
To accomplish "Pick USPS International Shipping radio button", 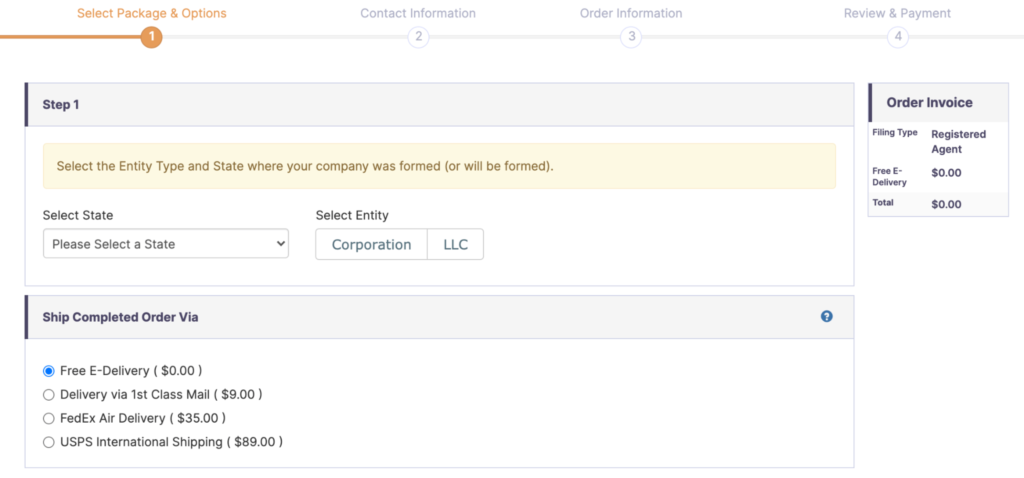I will pos(49,442).
